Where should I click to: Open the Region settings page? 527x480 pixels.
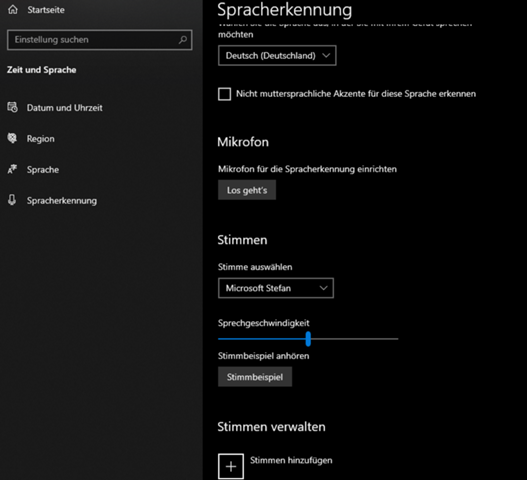(x=41, y=139)
